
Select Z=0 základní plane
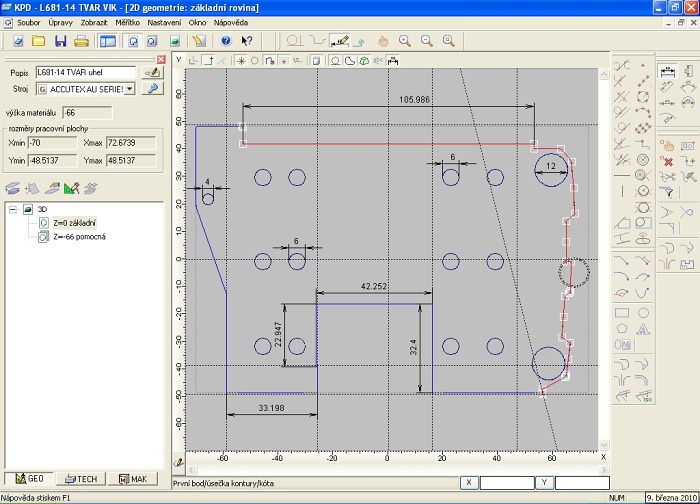[74, 223]
